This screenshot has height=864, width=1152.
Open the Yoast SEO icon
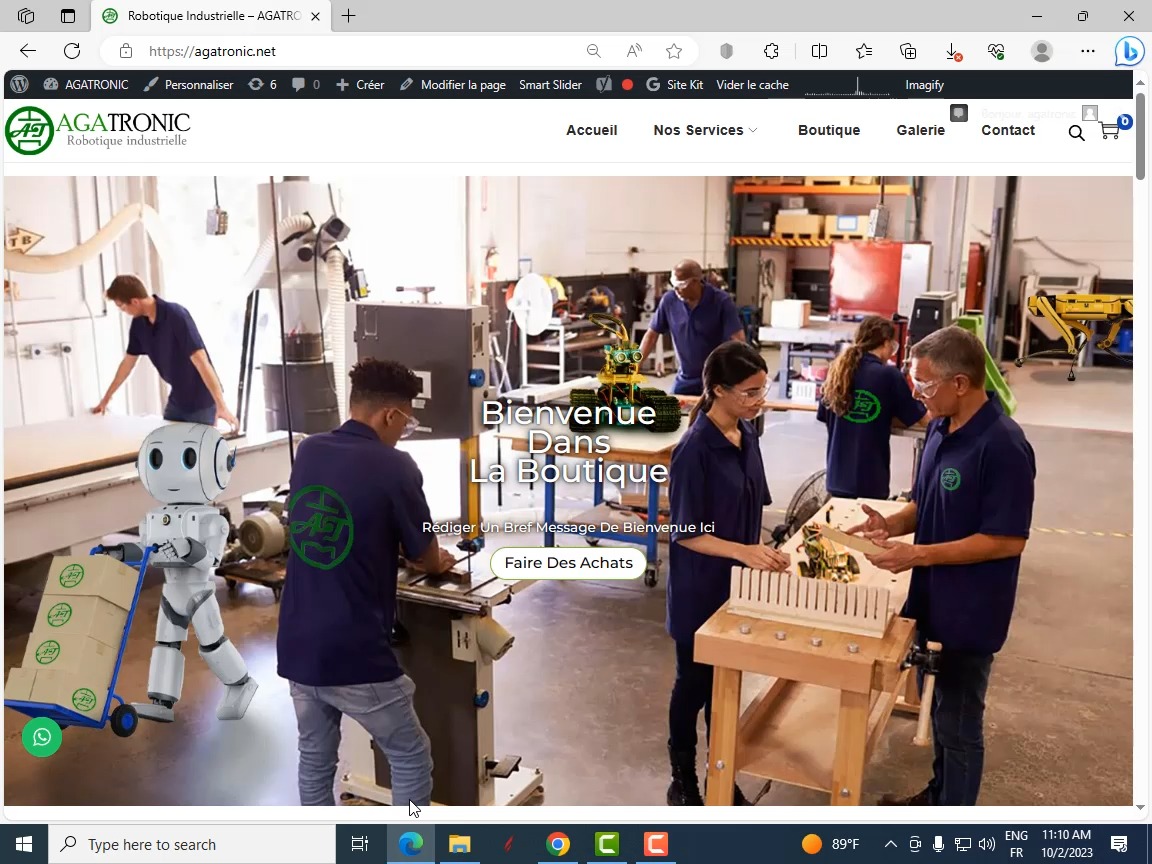point(604,84)
